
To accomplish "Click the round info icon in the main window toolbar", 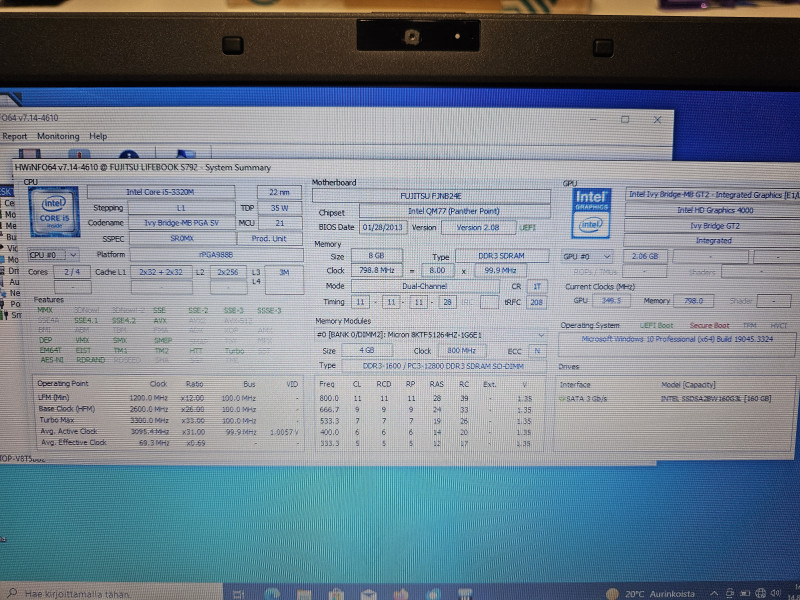I will pyautogui.click(x=129, y=155).
